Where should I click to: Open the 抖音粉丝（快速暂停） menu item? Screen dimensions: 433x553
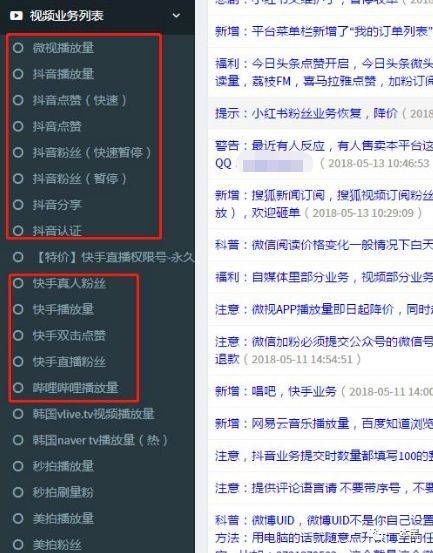click(92, 152)
